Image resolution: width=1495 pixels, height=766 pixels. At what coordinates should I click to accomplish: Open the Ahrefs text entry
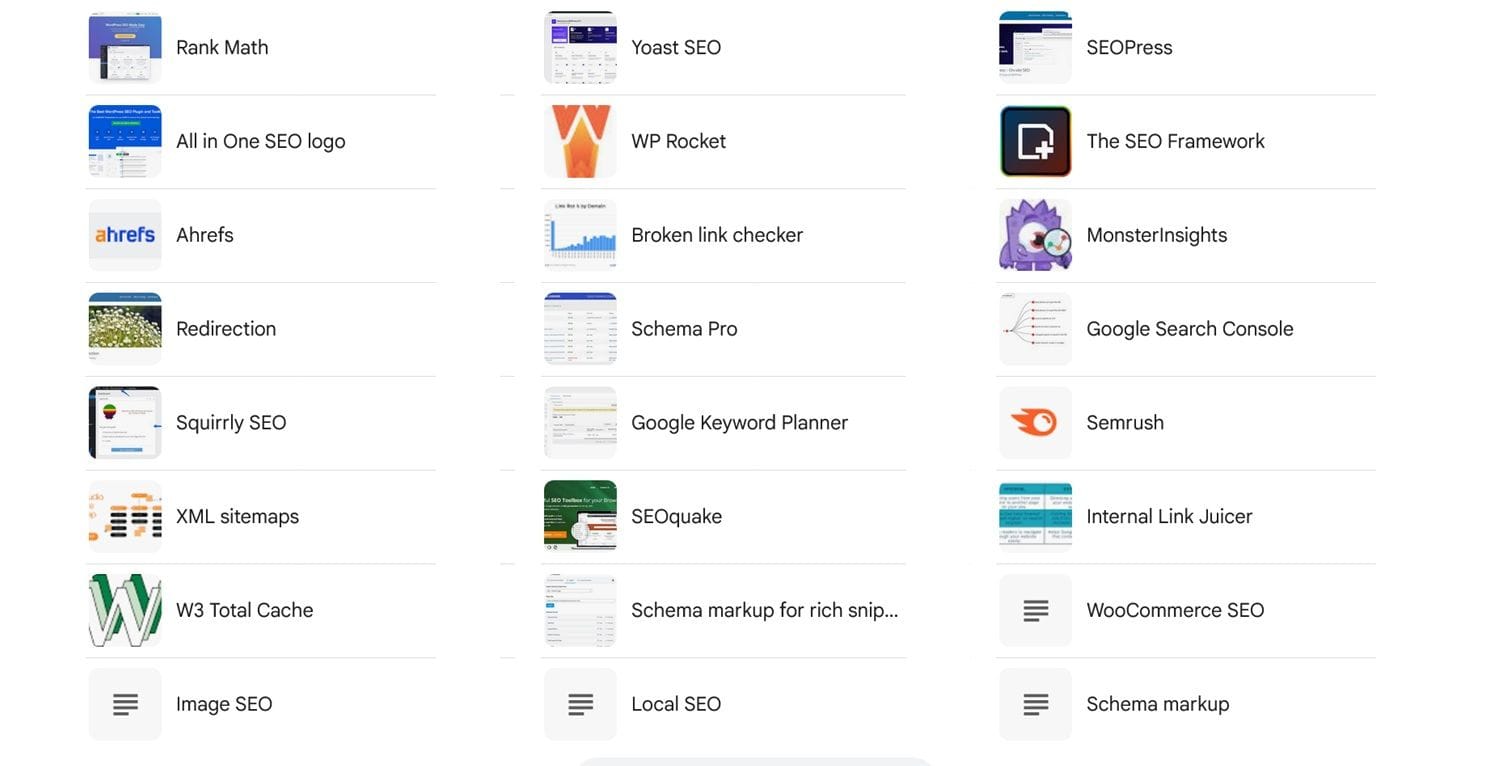(x=205, y=235)
